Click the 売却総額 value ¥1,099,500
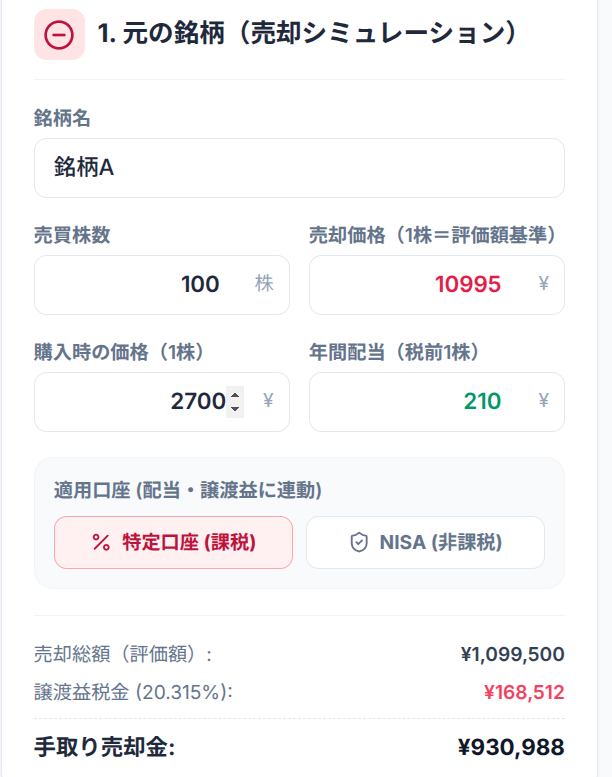The image size is (612, 777). click(x=512, y=654)
